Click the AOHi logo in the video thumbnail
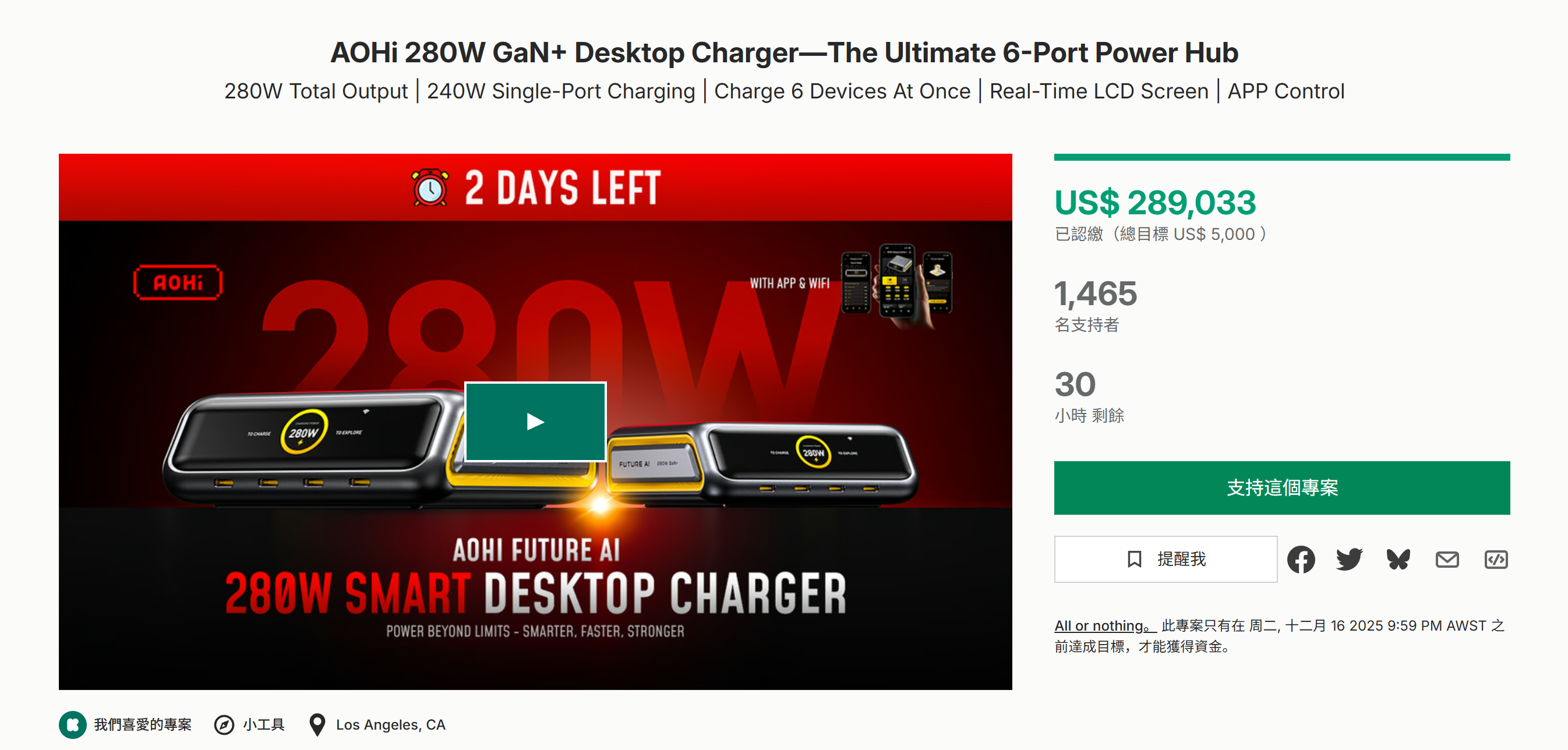Image resolution: width=1568 pixels, height=750 pixels. pyautogui.click(x=178, y=282)
